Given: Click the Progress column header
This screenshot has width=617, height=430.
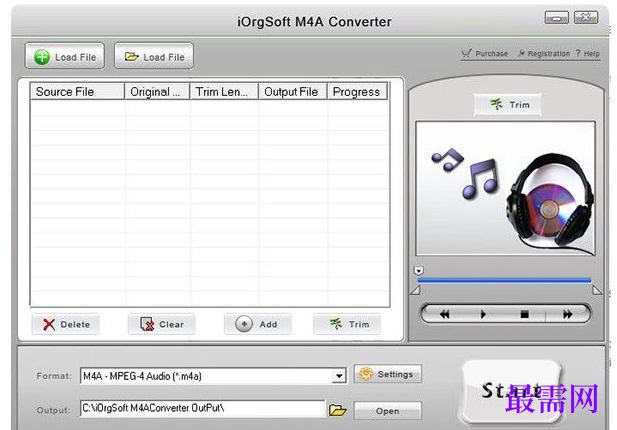Looking at the screenshot, I should coord(357,92).
